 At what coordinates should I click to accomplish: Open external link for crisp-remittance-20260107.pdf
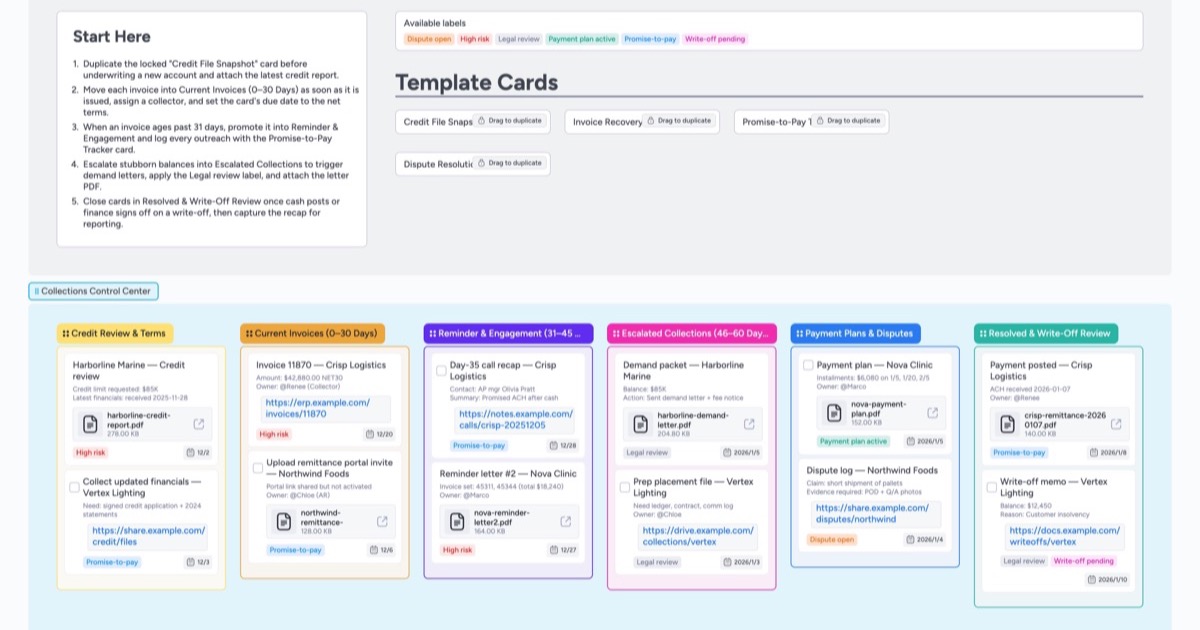(1116, 424)
